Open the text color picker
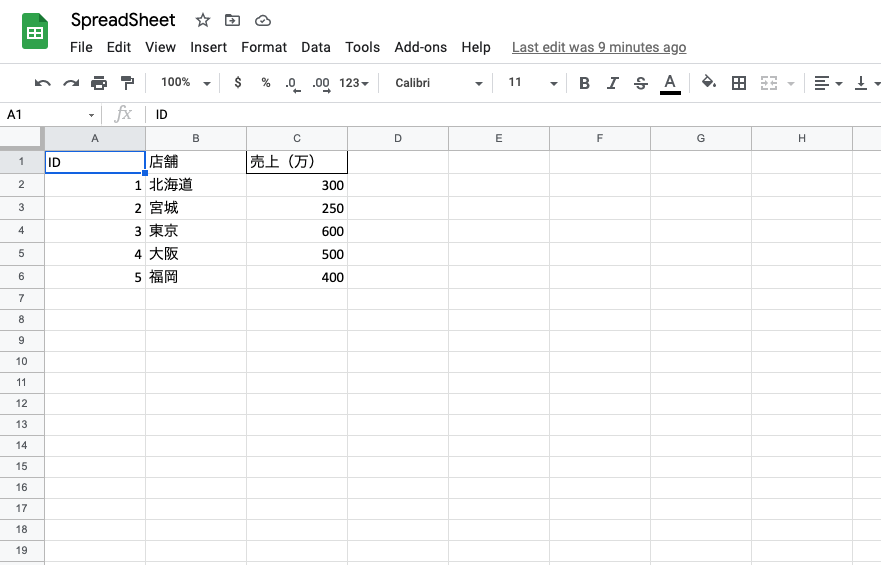Viewport: 881px width, 565px height. pyautogui.click(x=670, y=84)
